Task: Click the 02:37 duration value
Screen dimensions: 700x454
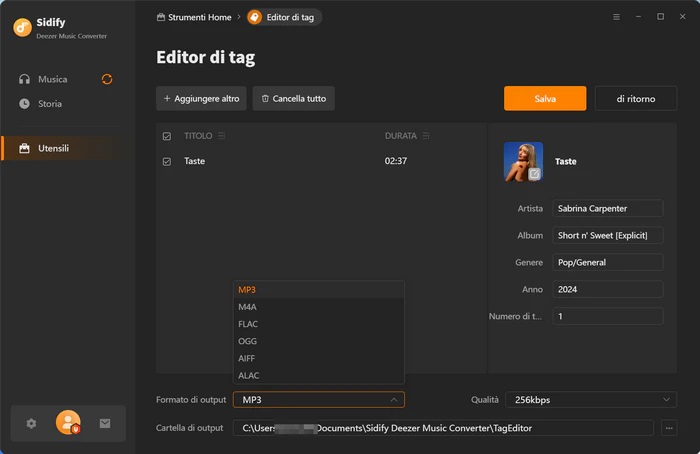Action: 396,161
